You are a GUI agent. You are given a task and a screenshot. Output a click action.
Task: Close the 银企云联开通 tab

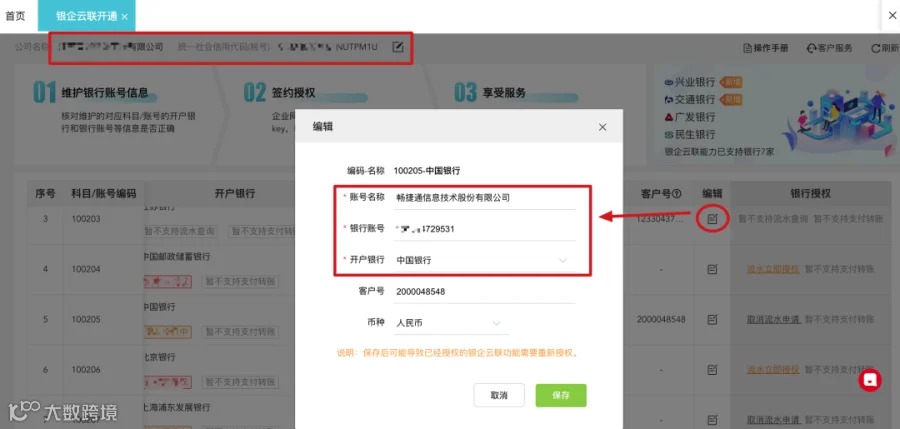125,17
